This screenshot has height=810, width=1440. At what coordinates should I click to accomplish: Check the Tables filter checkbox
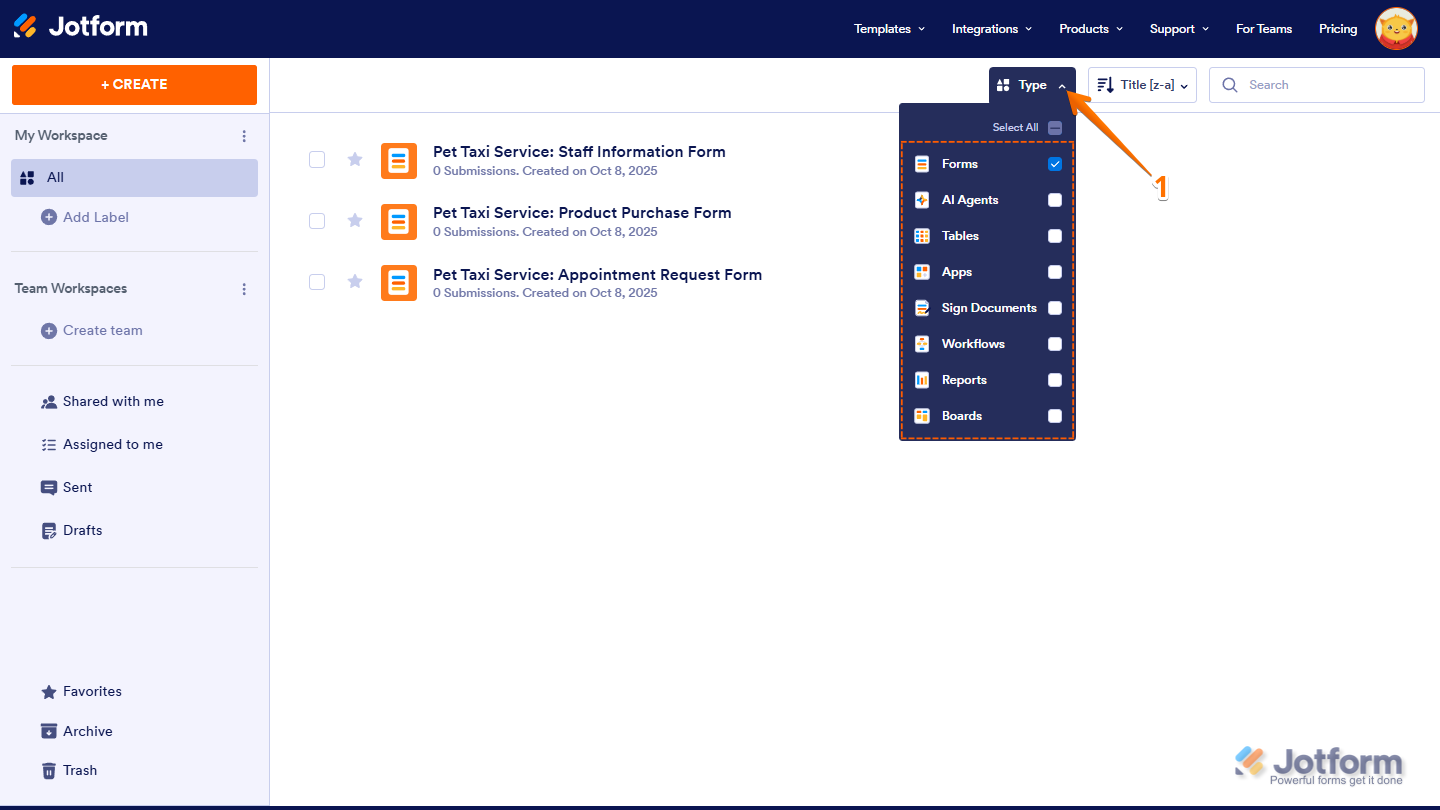[x=1055, y=236]
